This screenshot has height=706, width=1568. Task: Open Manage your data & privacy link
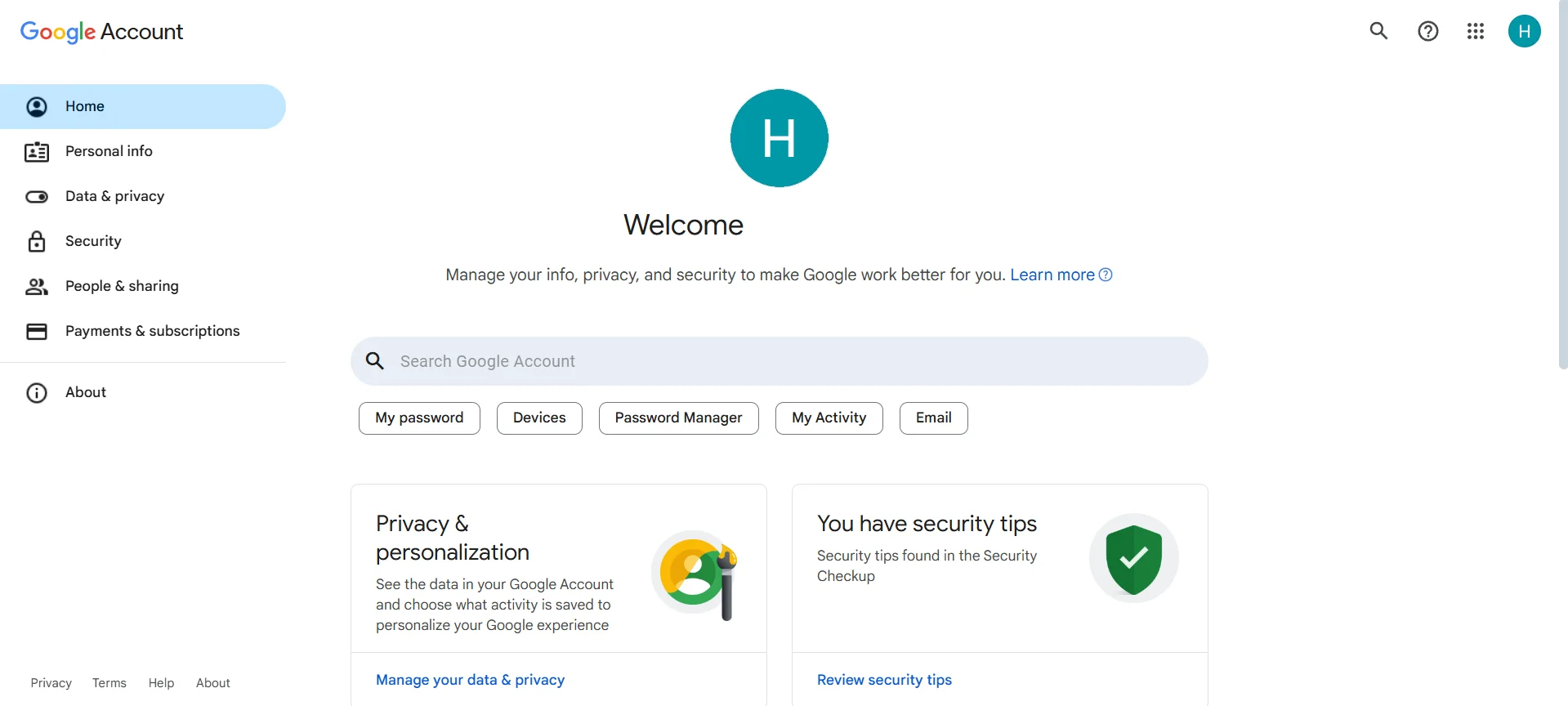click(x=470, y=680)
